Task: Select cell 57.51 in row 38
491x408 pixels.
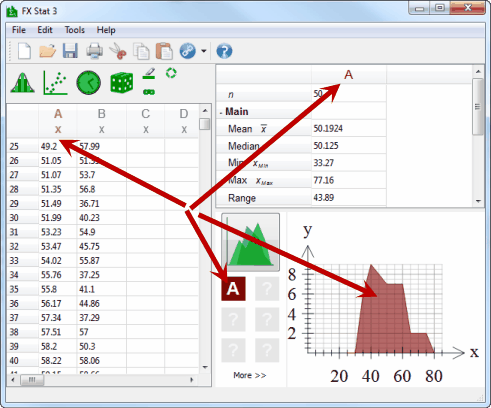Action: (58, 332)
